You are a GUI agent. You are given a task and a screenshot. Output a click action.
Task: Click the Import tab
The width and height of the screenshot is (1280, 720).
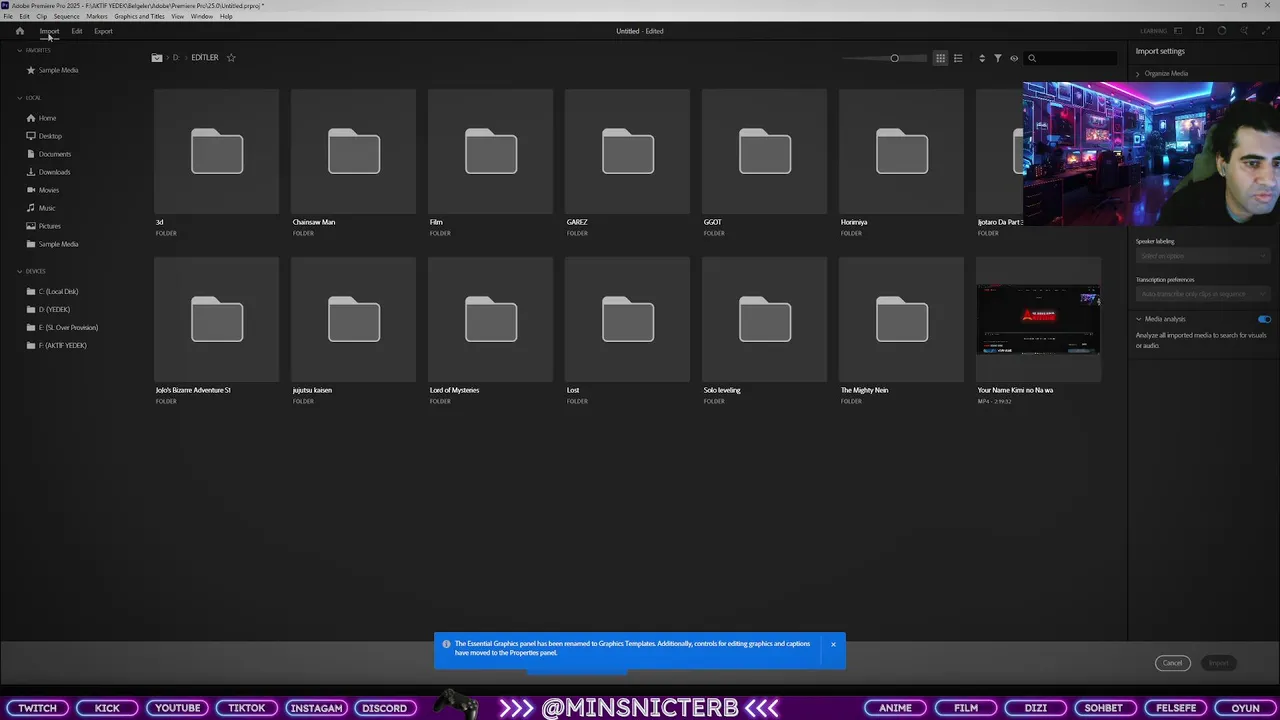pos(49,31)
